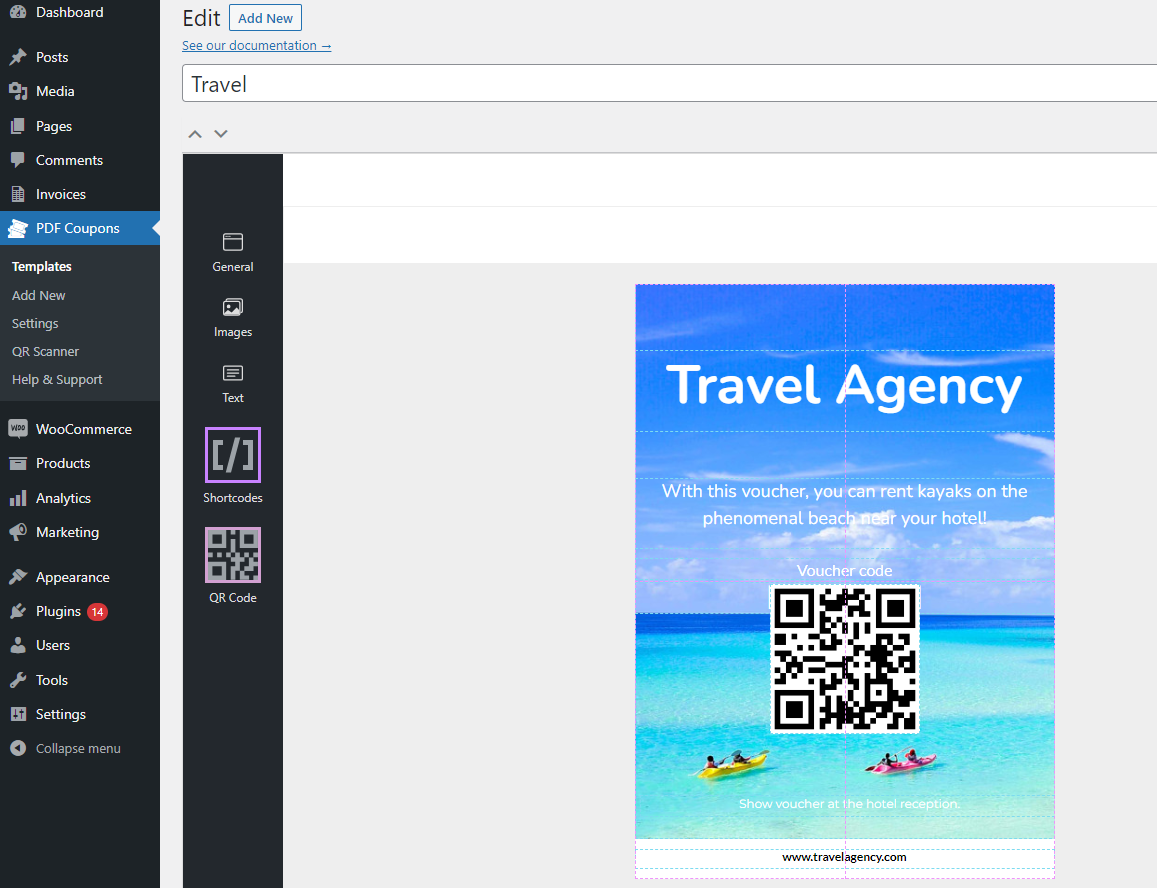Open the Invoices menu label
This screenshot has width=1157, height=888.
(61, 194)
